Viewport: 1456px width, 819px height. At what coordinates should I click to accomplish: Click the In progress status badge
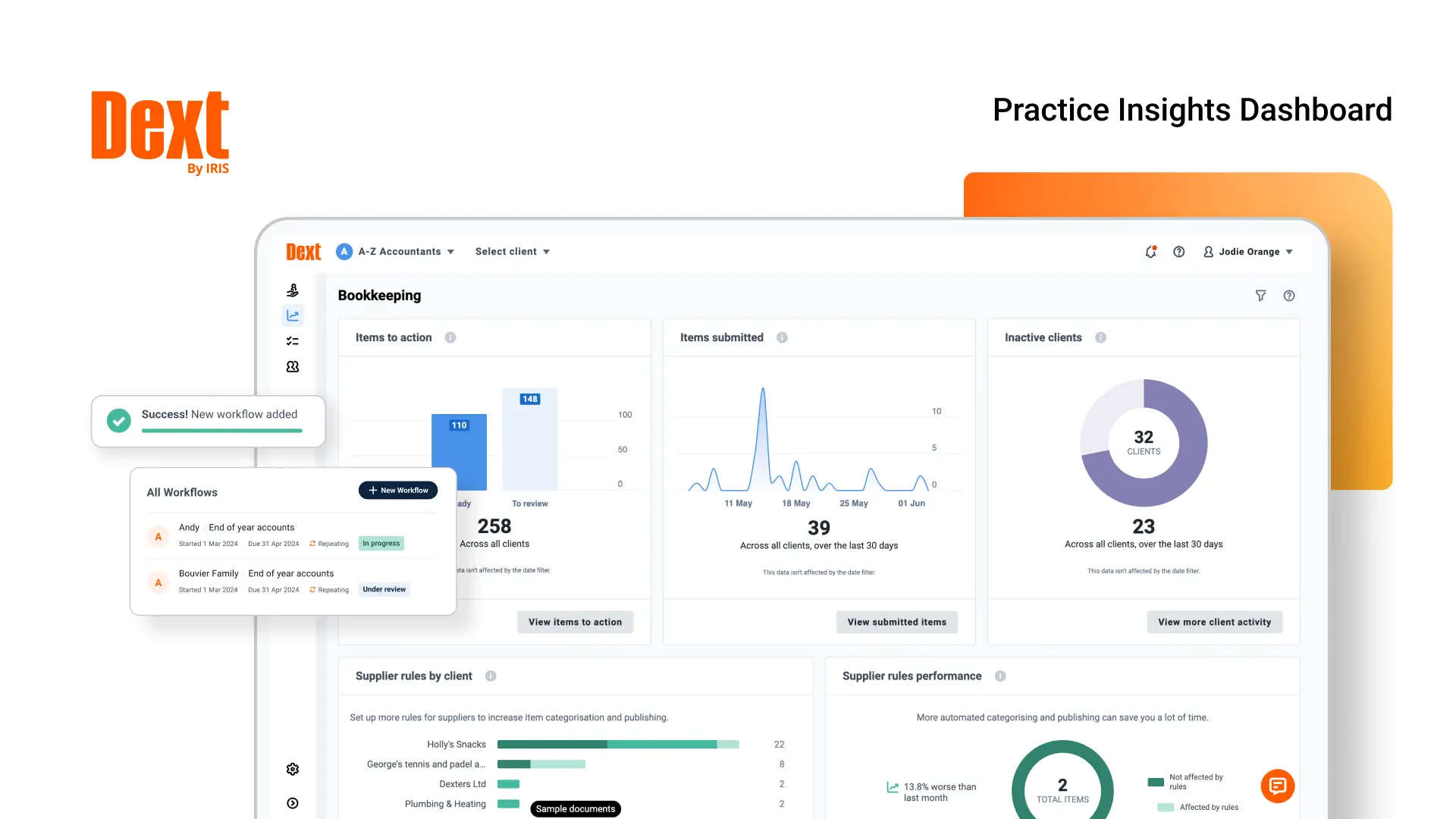coord(381,543)
